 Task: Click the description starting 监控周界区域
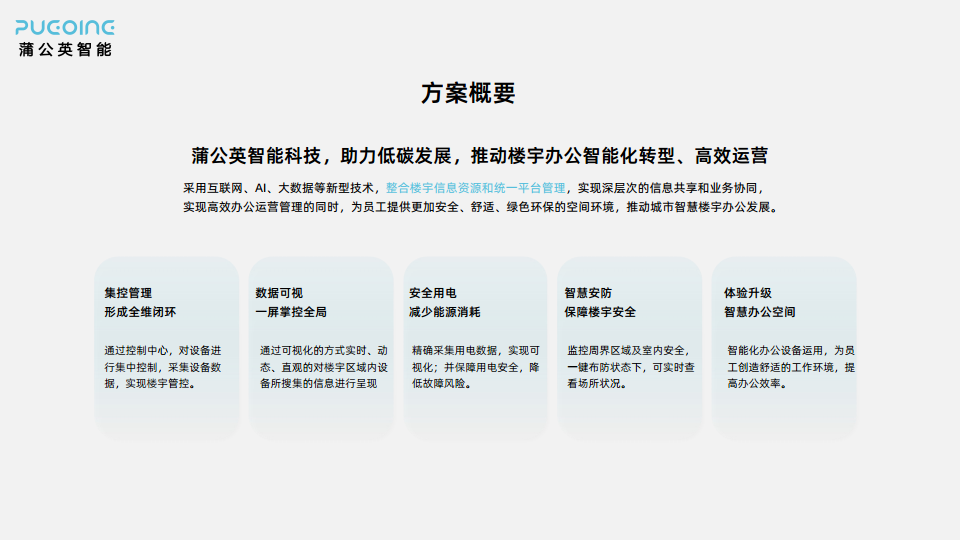(631, 367)
